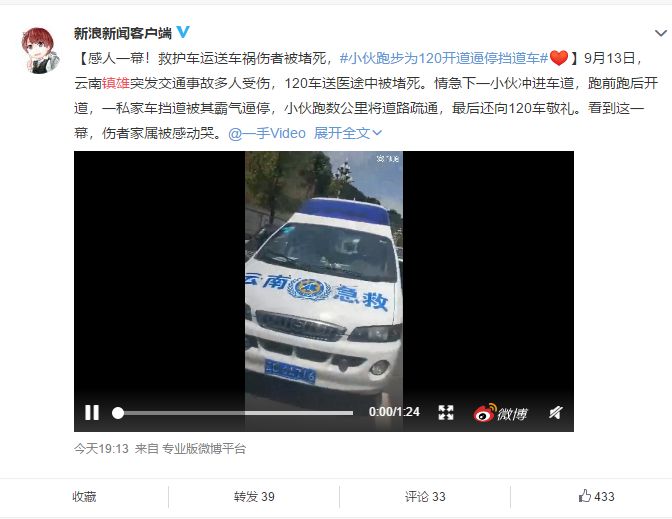Click the thumbs-up like icon
Screen dimensions: 672x519
pyautogui.click(x=585, y=496)
